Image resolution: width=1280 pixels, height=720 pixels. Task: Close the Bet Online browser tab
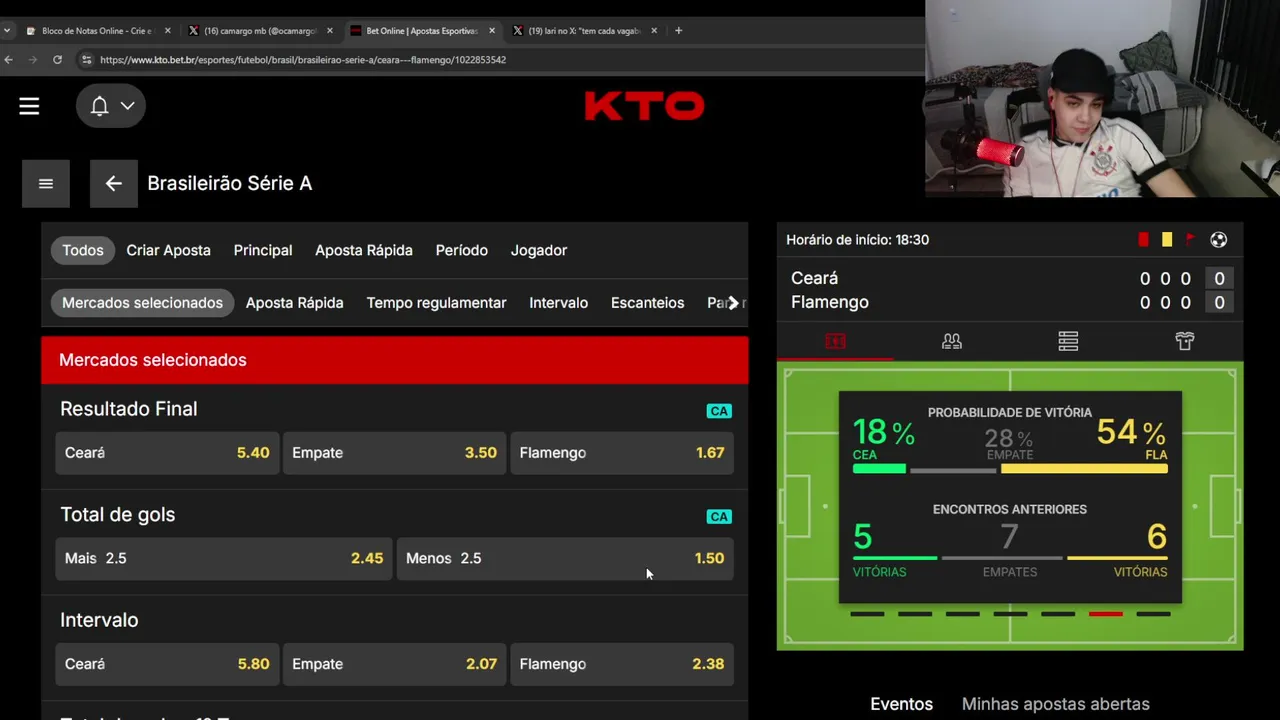coord(492,31)
